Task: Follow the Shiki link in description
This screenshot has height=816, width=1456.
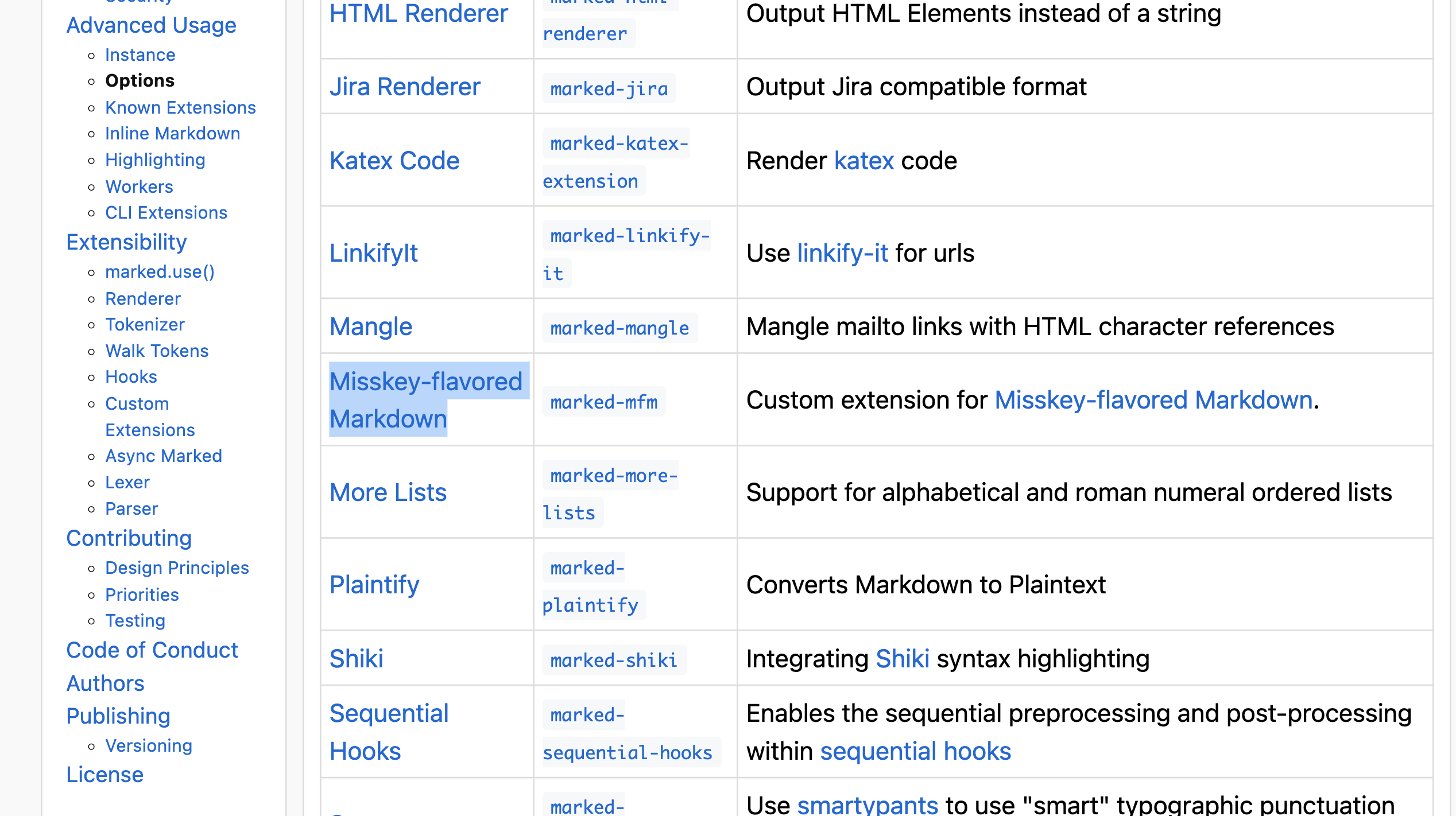Action: pos(903,659)
